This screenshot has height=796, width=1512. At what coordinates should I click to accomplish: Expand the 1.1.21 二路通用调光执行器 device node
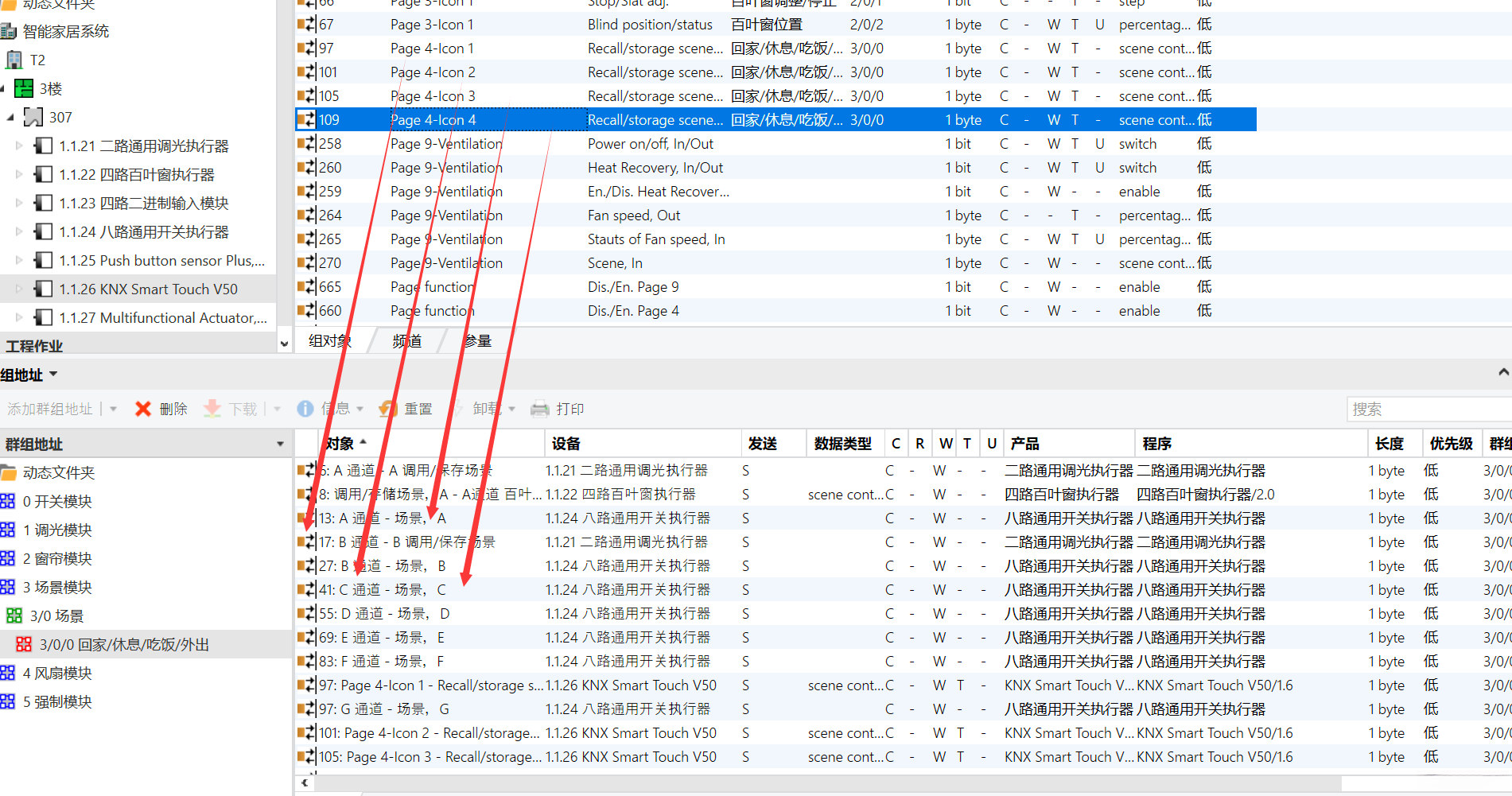pyautogui.click(x=19, y=146)
